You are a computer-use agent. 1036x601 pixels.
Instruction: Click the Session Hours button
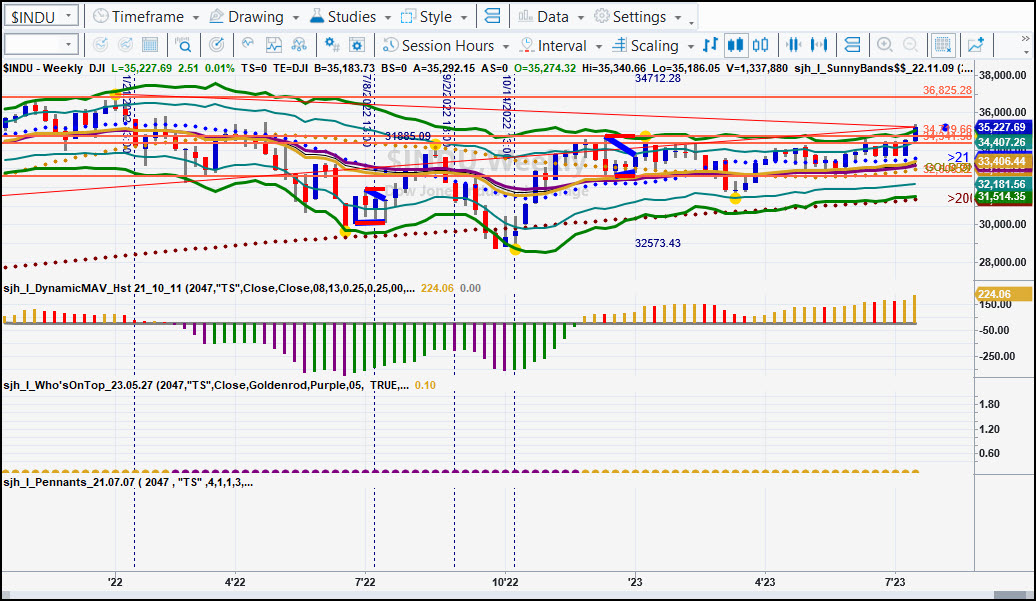click(x=439, y=46)
